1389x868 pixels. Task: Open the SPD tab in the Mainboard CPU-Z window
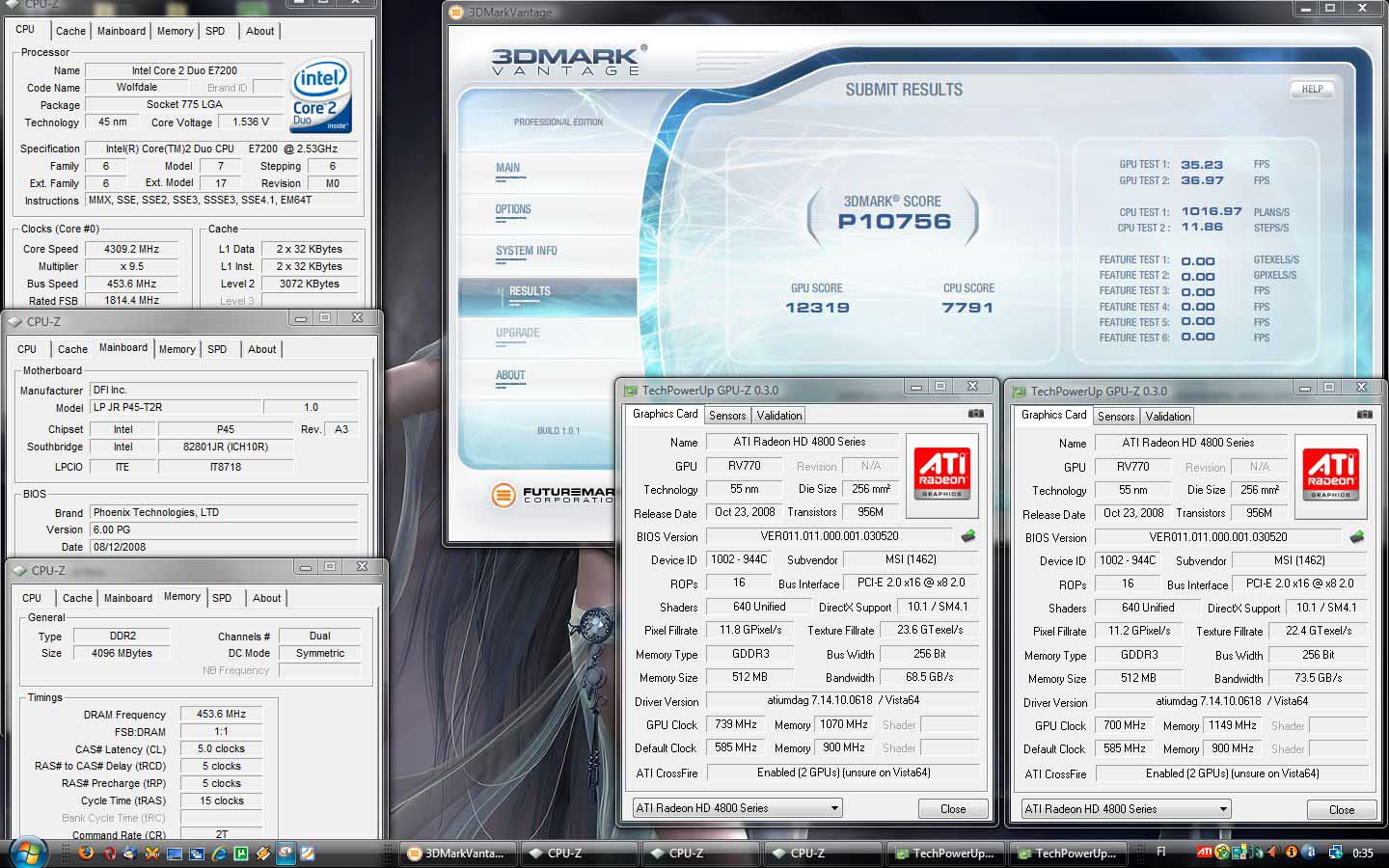(x=217, y=349)
